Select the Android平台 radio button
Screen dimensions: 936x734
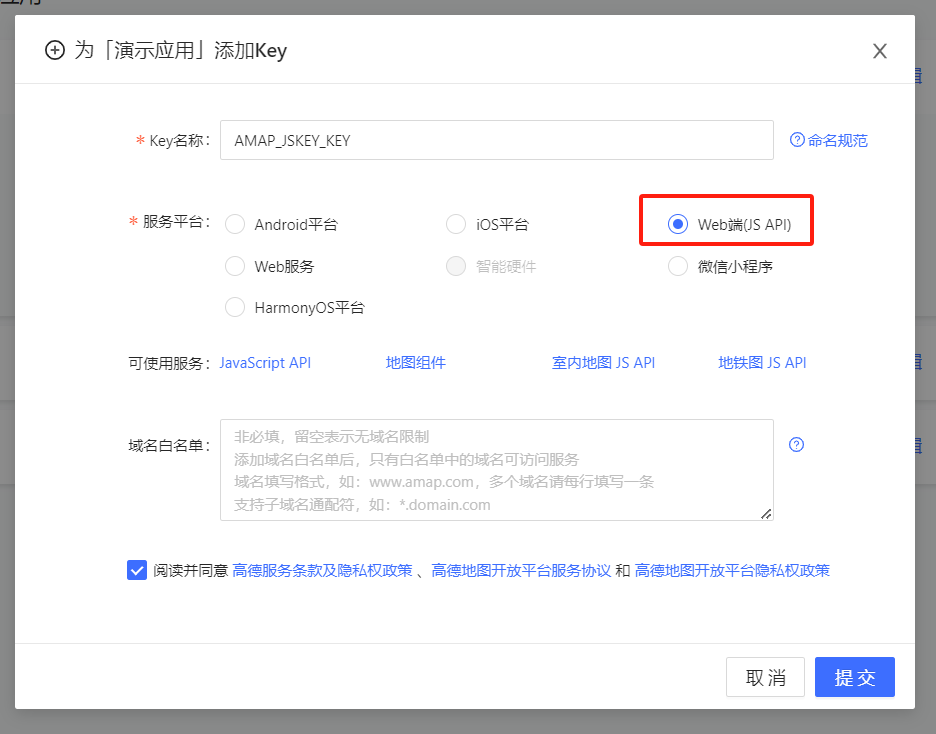coord(235,224)
